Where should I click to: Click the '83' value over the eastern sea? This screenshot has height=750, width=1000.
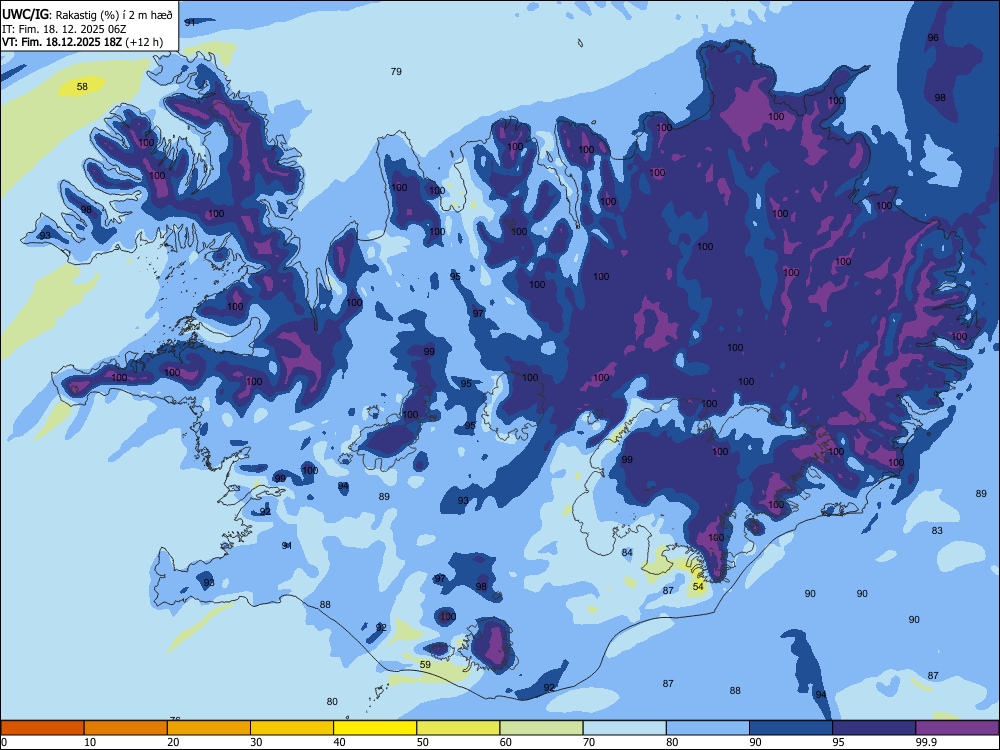(937, 531)
